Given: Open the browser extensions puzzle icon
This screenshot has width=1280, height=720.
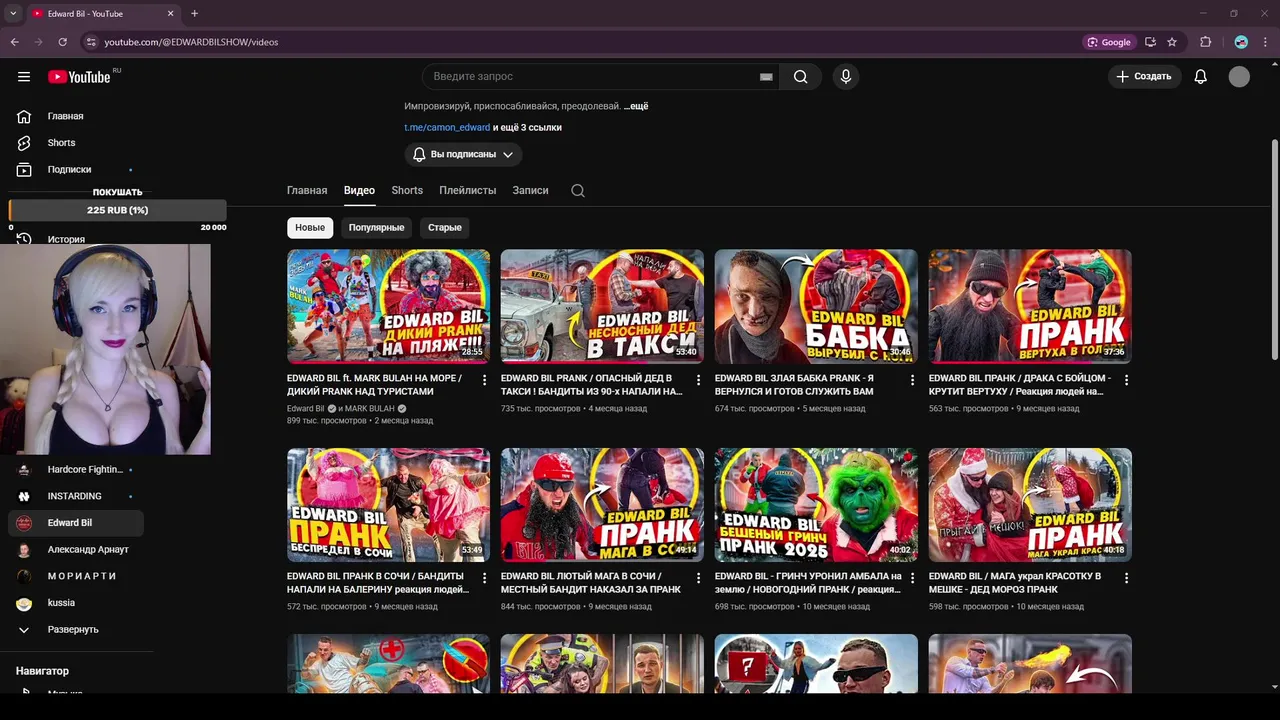Looking at the screenshot, I should [x=1205, y=42].
